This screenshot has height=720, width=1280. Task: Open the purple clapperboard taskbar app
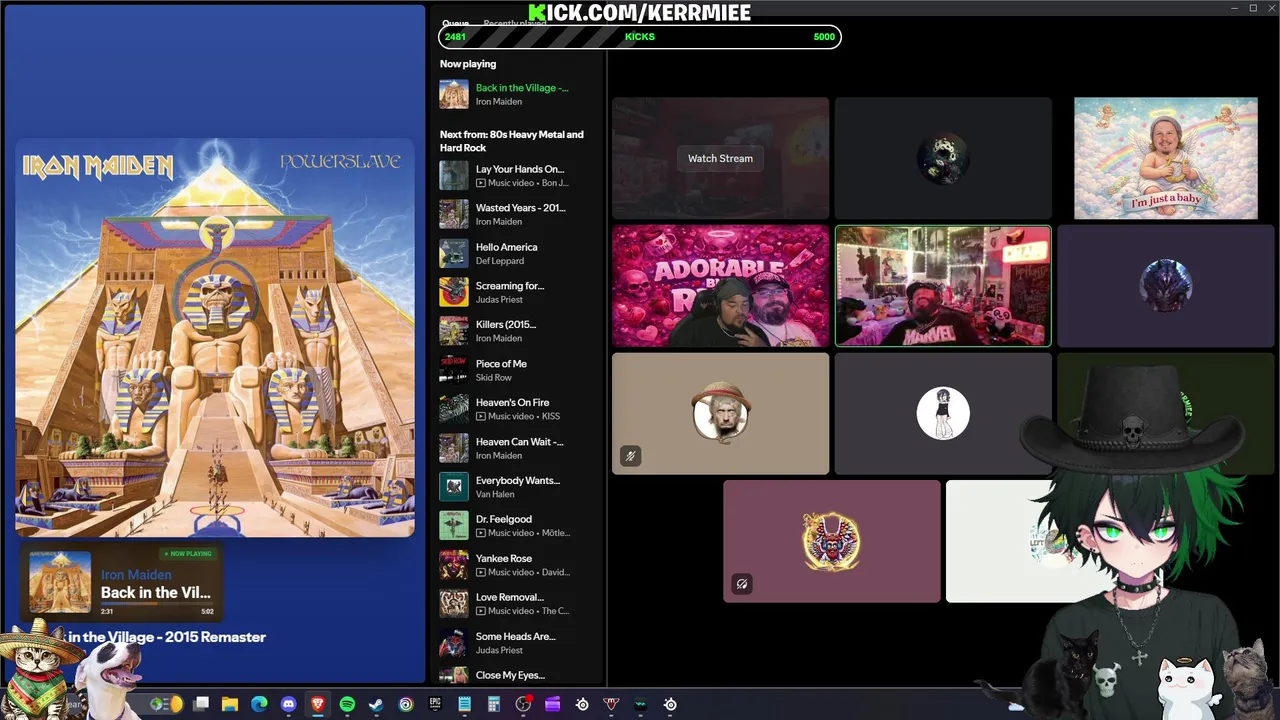point(552,704)
